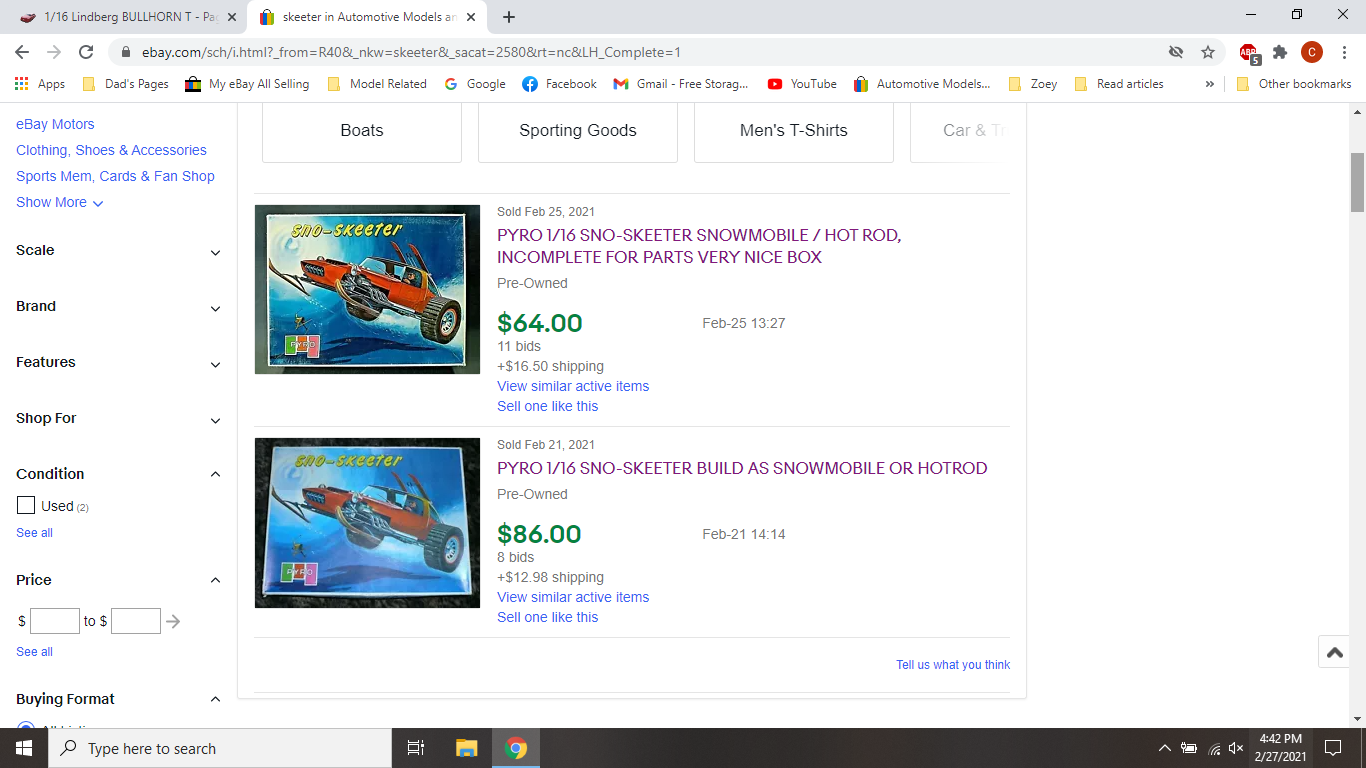Open the notification center icon

pyautogui.click(x=1332, y=748)
